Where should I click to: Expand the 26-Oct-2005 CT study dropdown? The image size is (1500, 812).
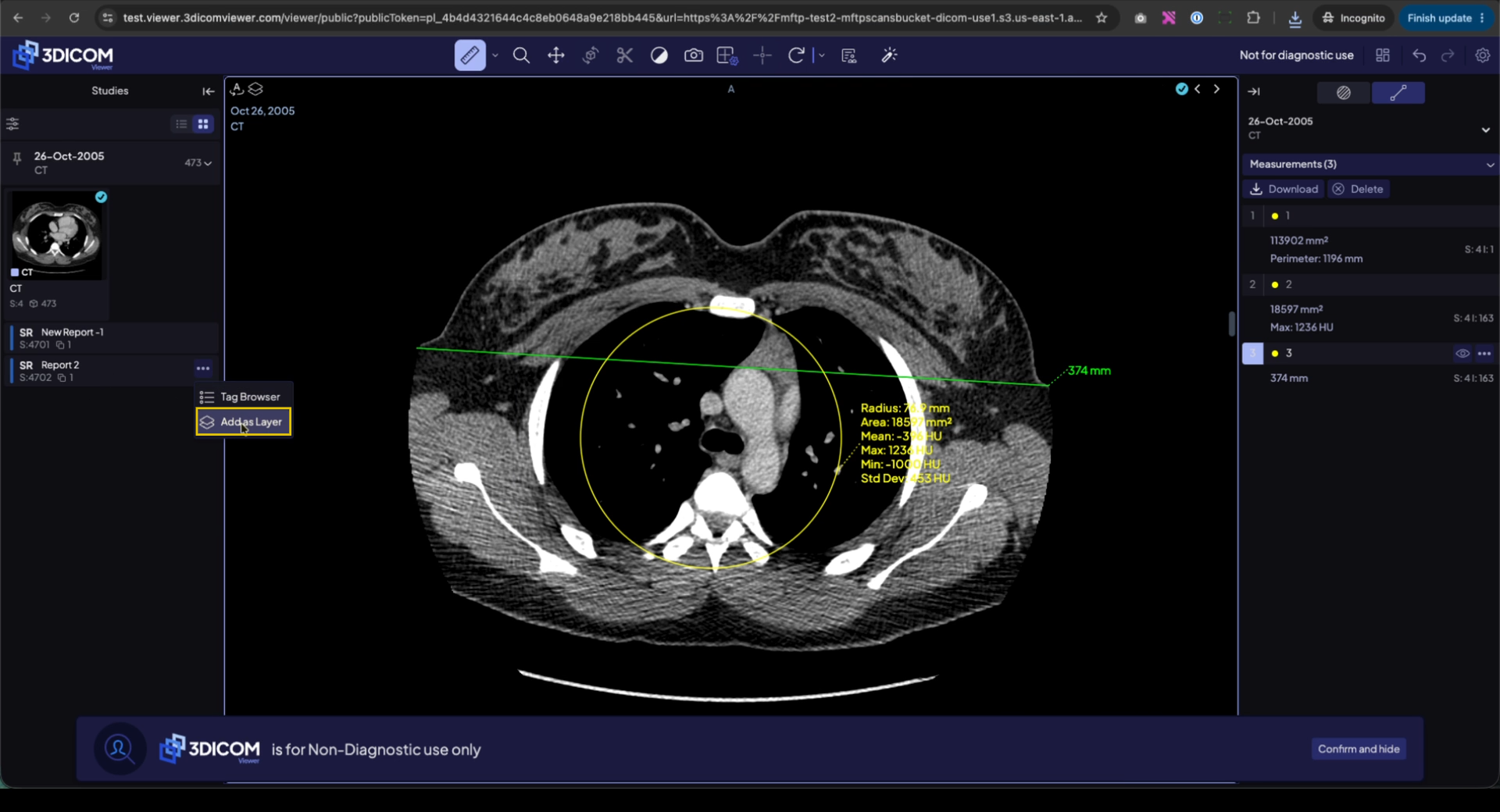pyautogui.click(x=1485, y=130)
